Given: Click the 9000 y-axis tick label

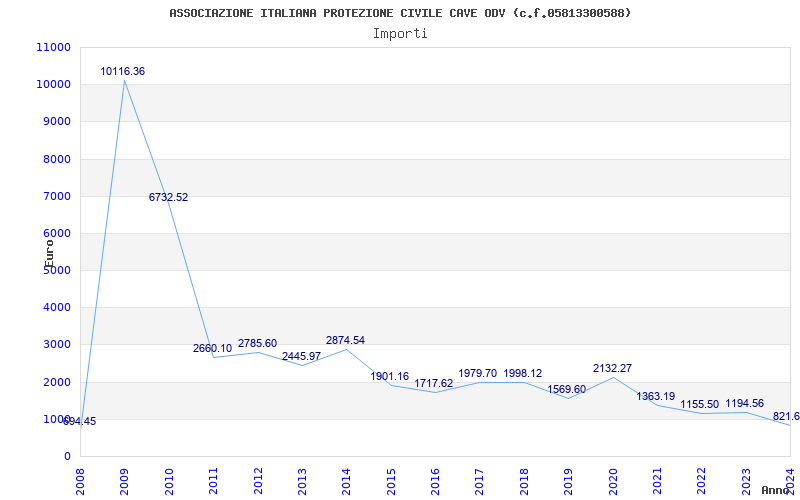Looking at the screenshot, I should pos(56,122).
